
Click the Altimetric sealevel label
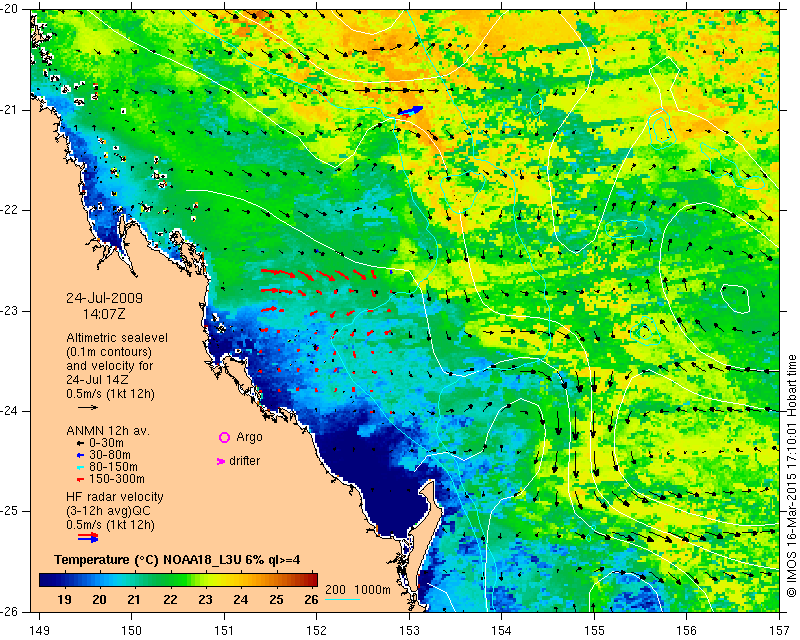click(x=117, y=338)
